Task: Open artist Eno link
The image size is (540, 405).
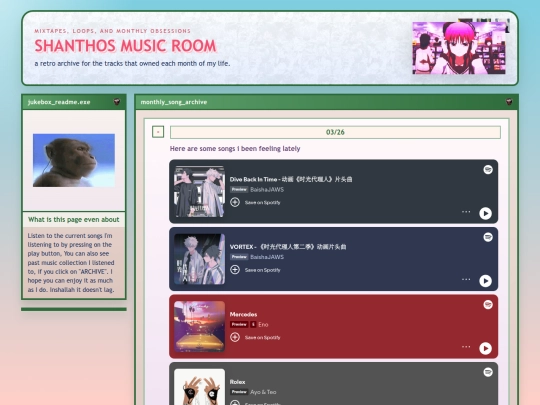Action: coord(263,324)
